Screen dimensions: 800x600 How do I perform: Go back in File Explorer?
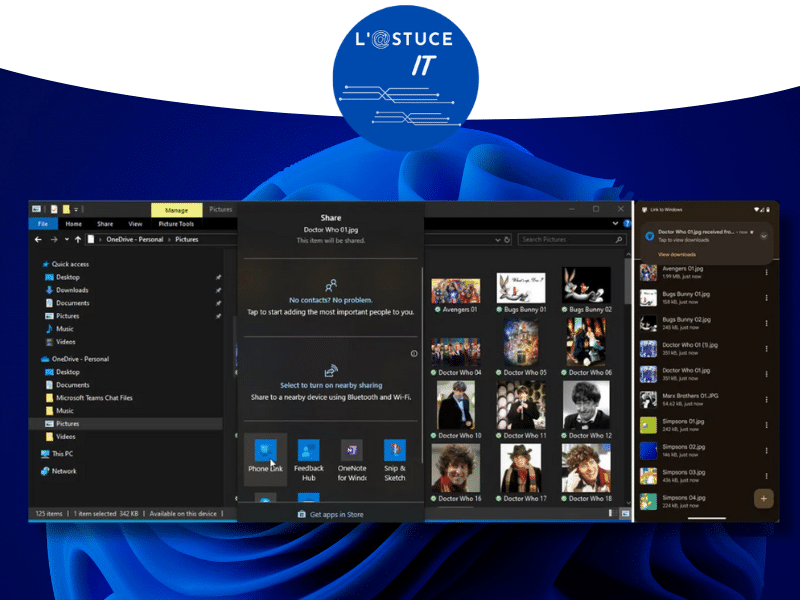[38, 239]
